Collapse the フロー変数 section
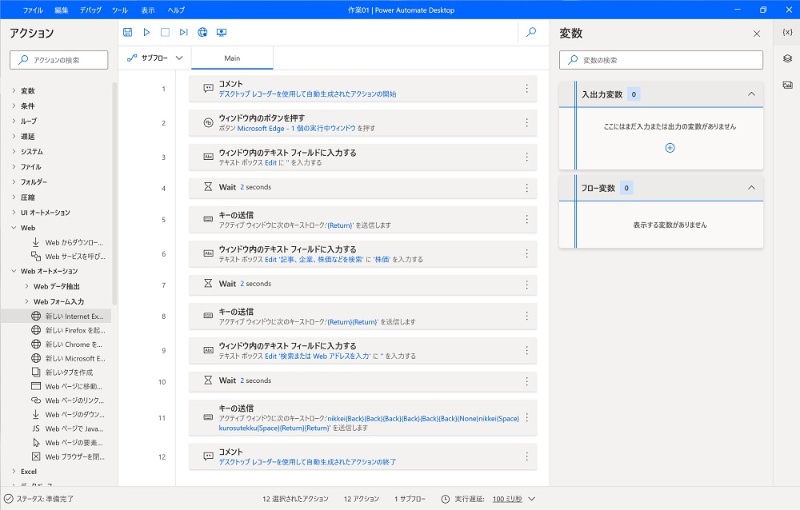Screen dimensions: 800x510 point(751,187)
